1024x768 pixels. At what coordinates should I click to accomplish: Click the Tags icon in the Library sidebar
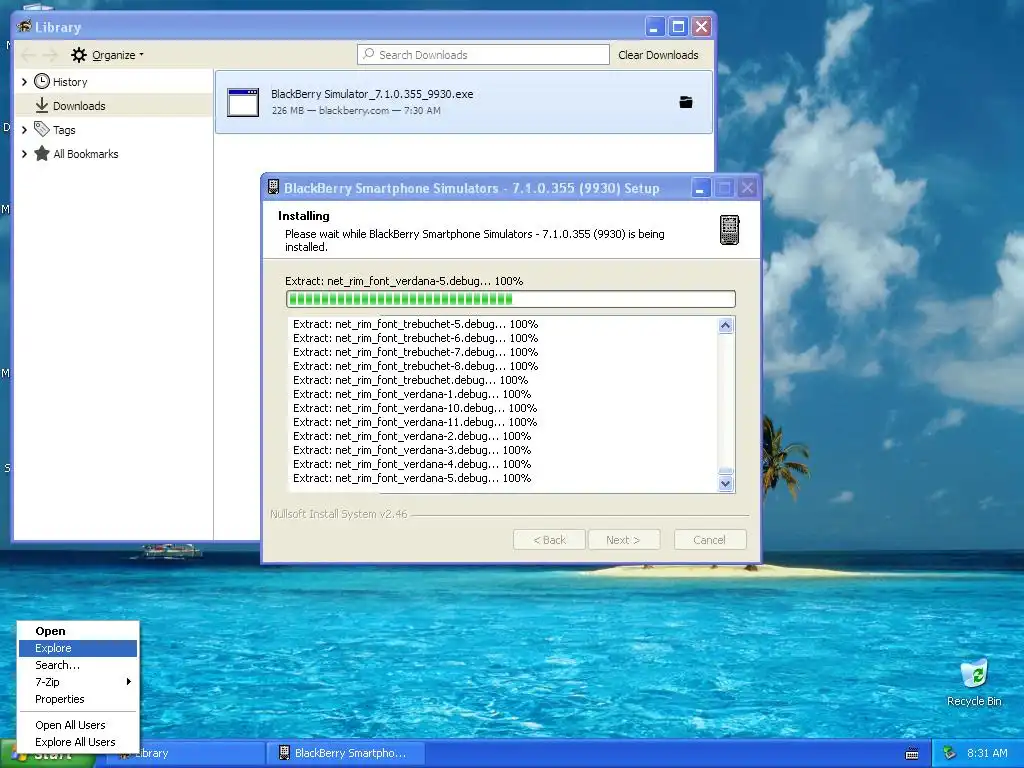pyautogui.click(x=42, y=129)
